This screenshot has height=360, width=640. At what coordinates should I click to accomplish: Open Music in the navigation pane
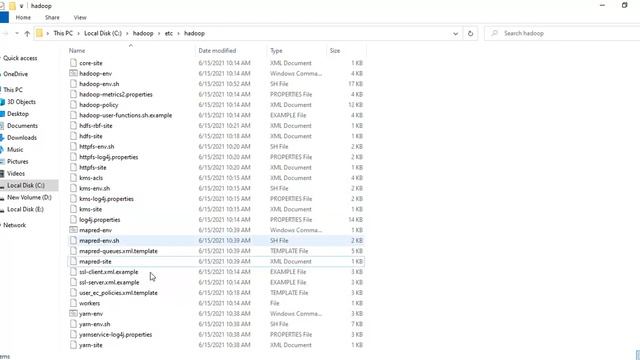click(x=15, y=149)
